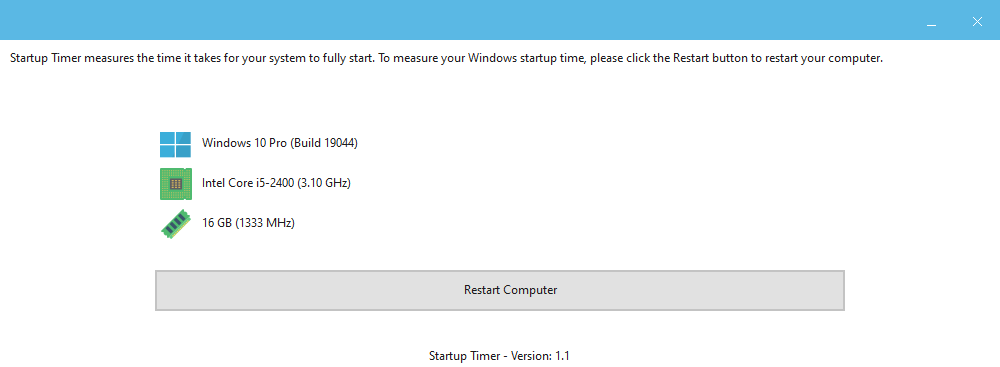Screen dimensions: 1000x367
Task: Select the "Intel Core i5-2400" processor name
Action: pos(248,183)
